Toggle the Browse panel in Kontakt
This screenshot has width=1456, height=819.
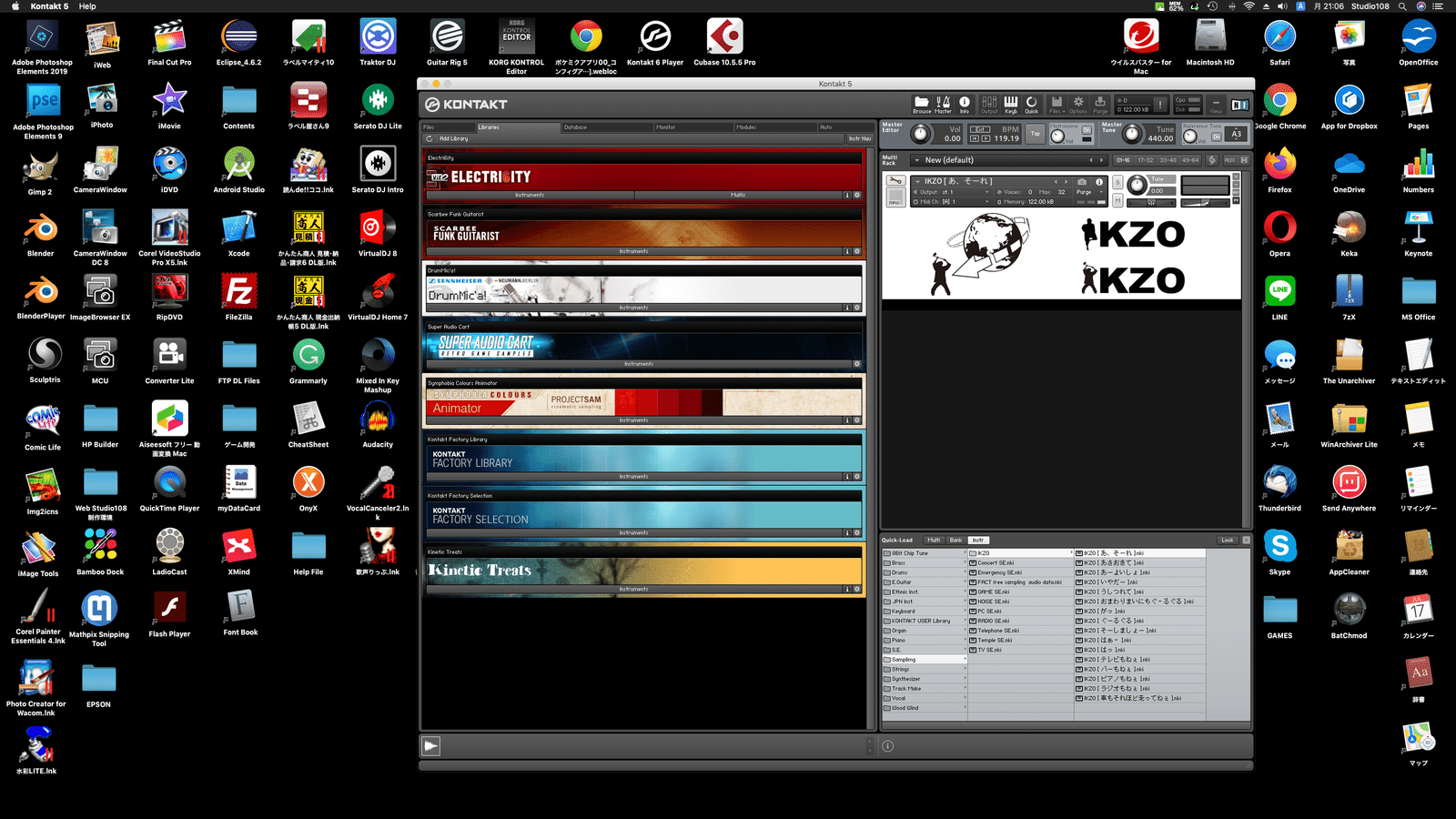click(x=922, y=105)
